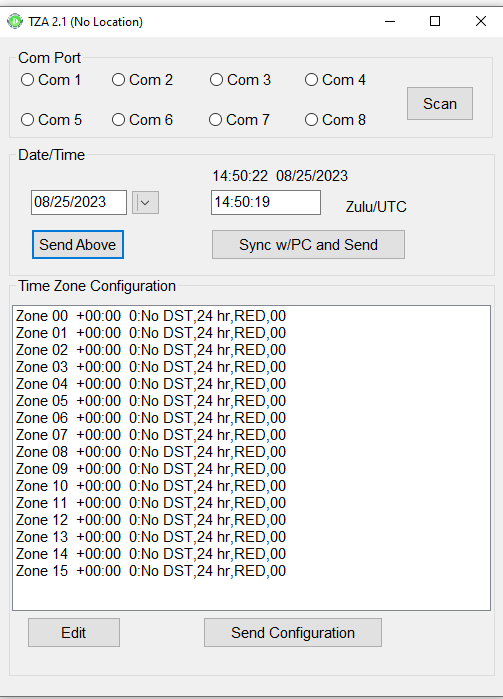This screenshot has height=699, width=503.
Task: Open the date picker dropdown arrow
Action: point(145,203)
